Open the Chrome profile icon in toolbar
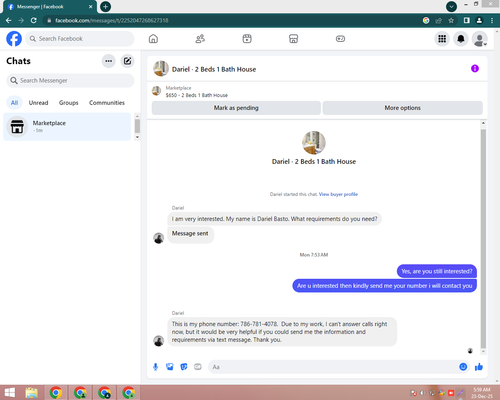Screen dimensions: 500x400 pos(479,20)
